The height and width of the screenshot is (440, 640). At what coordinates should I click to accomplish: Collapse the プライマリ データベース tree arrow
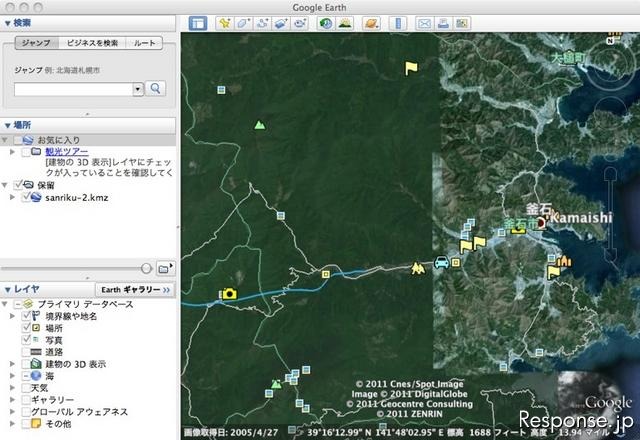[x=4, y=304]
